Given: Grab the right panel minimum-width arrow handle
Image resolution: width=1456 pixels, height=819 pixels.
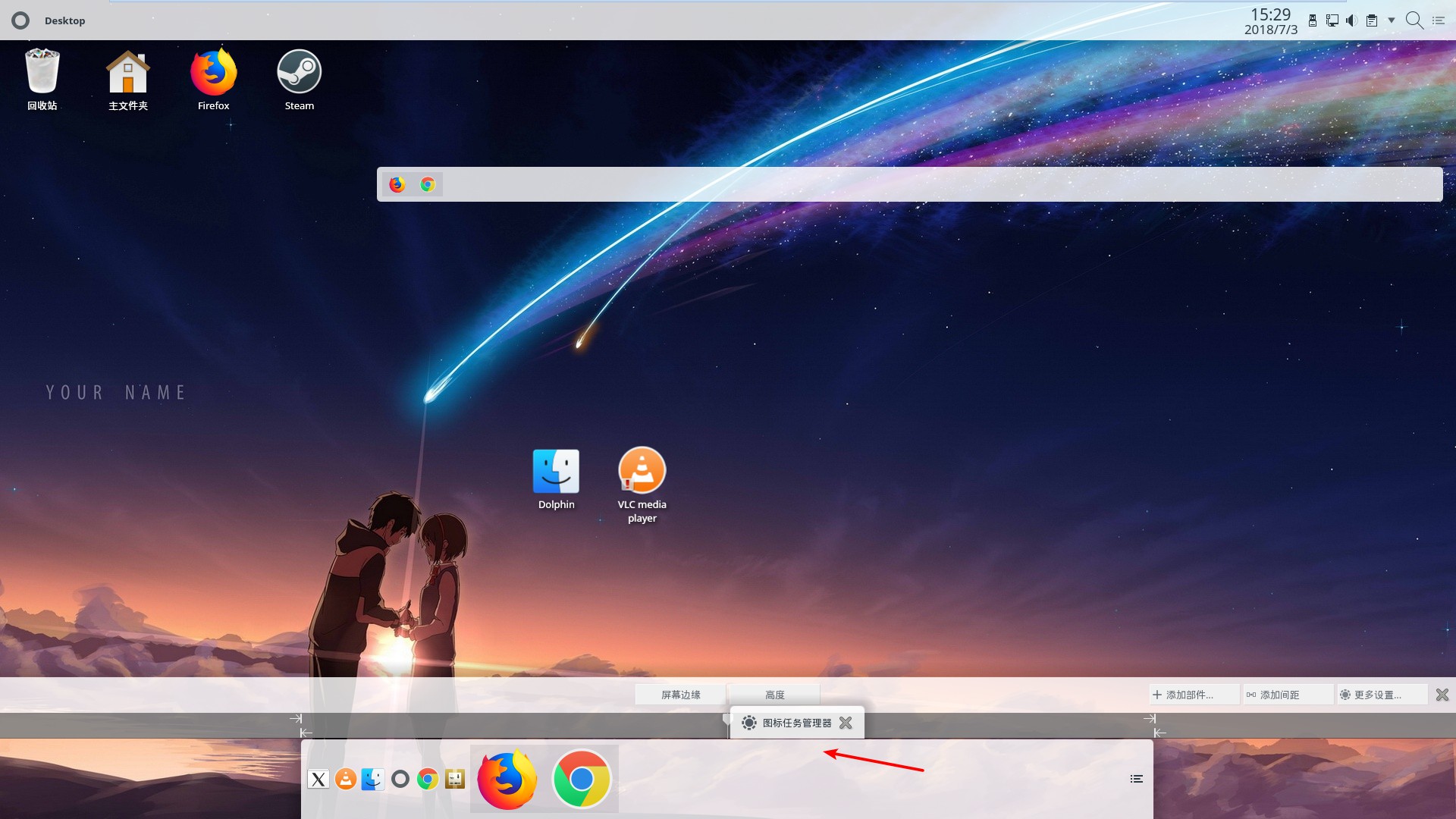Looking at the screenshot, I should [1159, 733].
